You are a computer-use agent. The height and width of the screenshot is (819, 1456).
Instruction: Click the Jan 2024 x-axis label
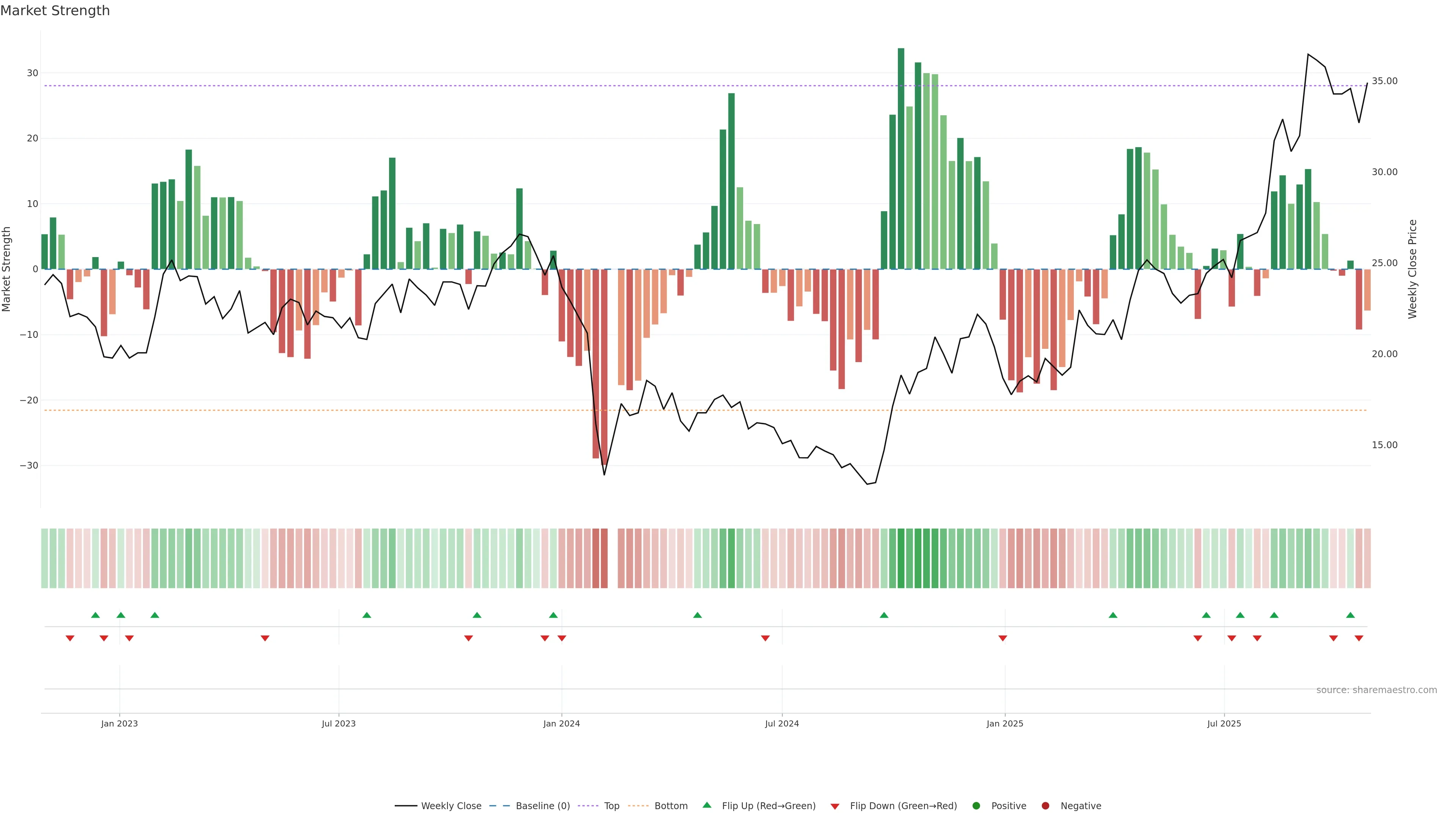pos(561,723)
